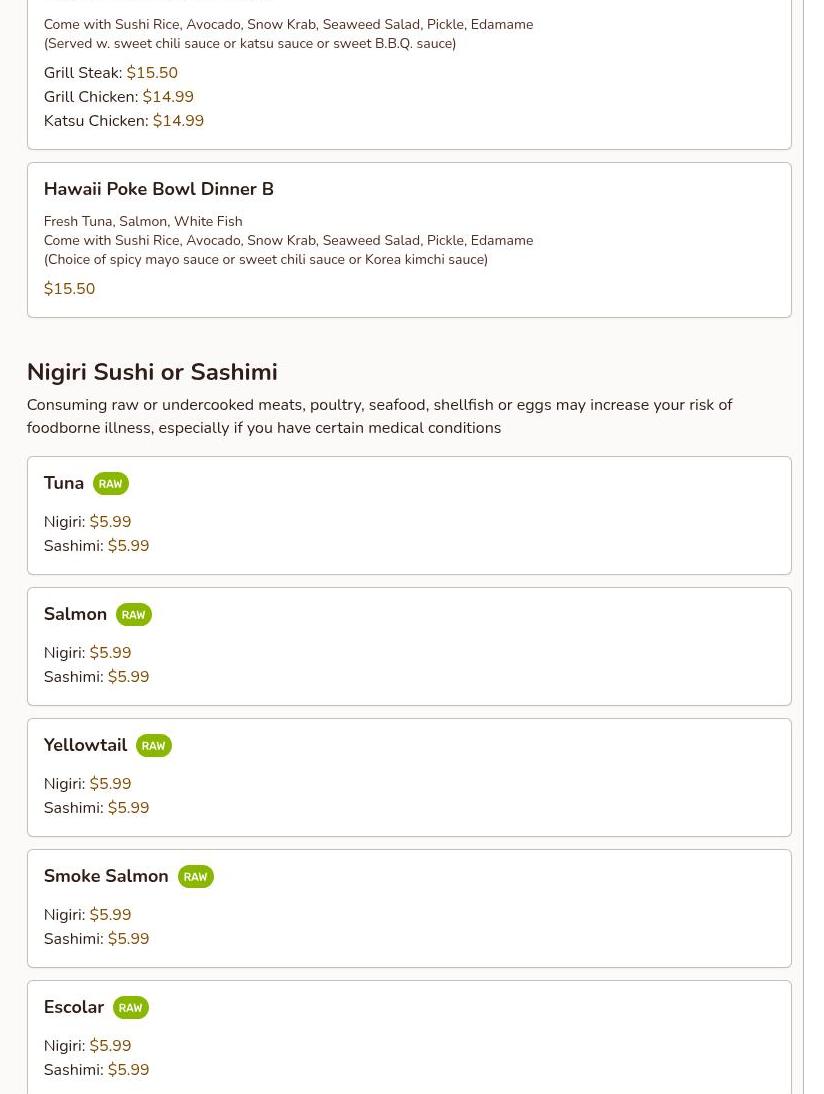
Task: Choose the Katsu Chicken $14.99 option
Action: (x=123, y=121)
